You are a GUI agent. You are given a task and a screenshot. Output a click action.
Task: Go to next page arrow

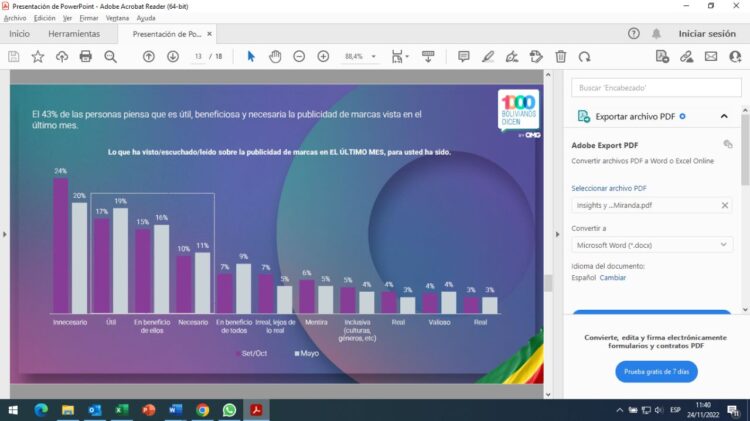[x=173, y=56]
